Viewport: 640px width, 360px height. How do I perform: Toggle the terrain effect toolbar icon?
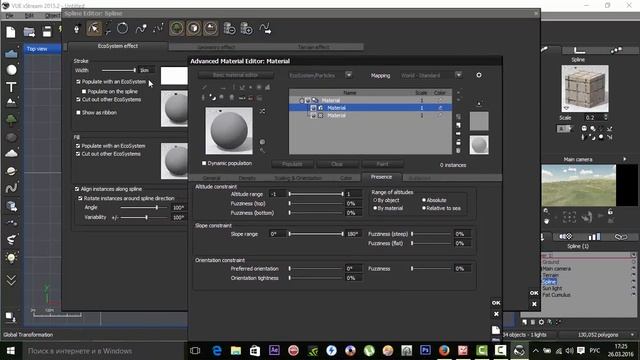pos(211,28)
